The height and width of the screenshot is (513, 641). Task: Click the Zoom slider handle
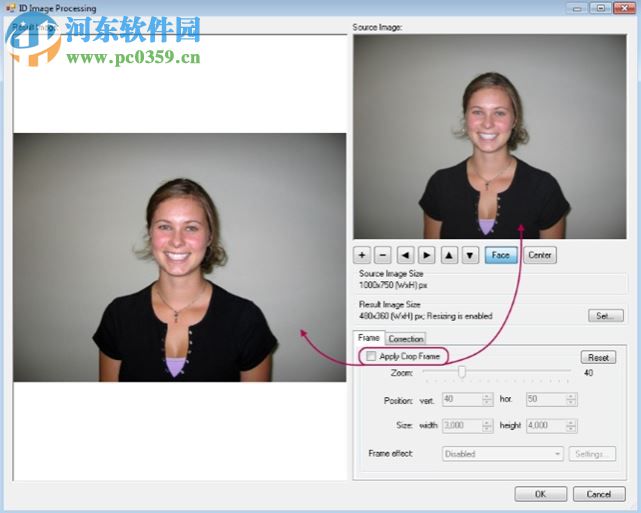tap(462, 372)
